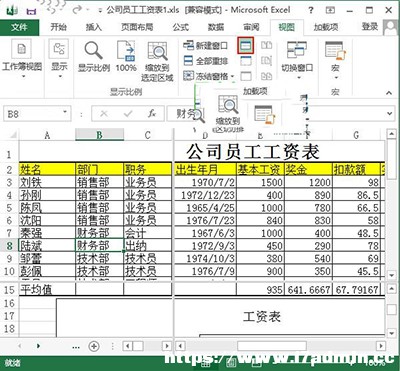Select date cell 1972/12/23
400x371 pixels.
(205, 195)
